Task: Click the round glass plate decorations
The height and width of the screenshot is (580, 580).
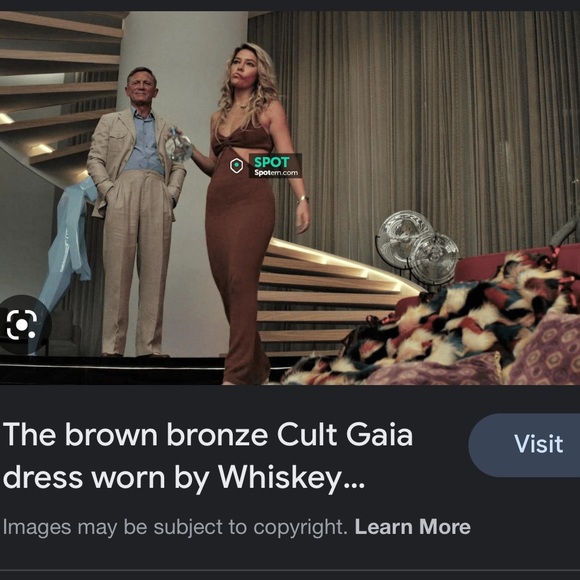Action: pyautogui.click(x=418, y=248)
